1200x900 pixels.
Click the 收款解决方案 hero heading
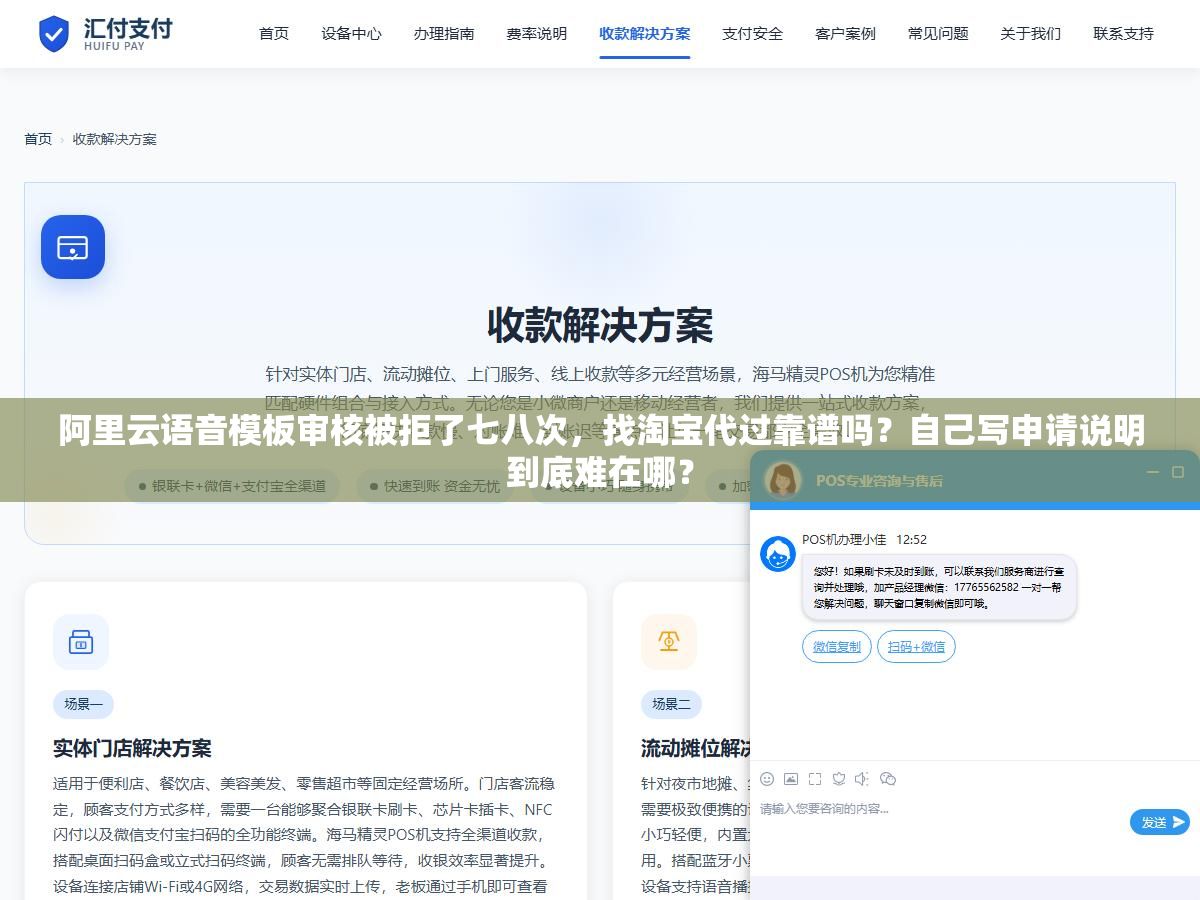point(600,326)
